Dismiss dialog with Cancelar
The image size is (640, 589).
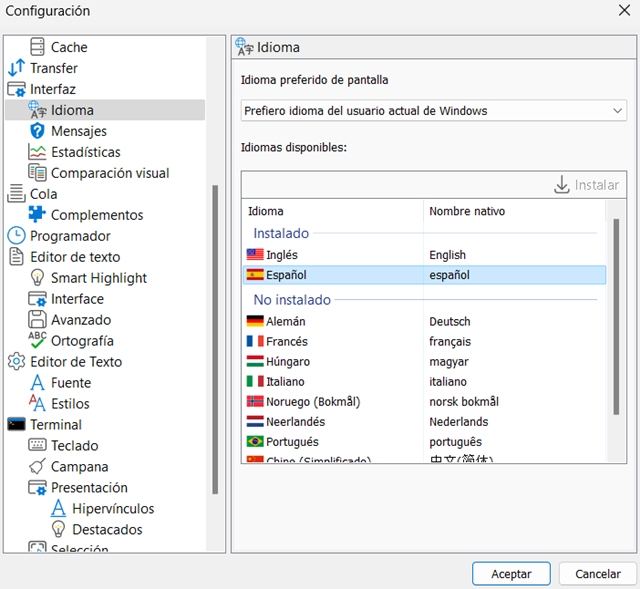[598, 574]
